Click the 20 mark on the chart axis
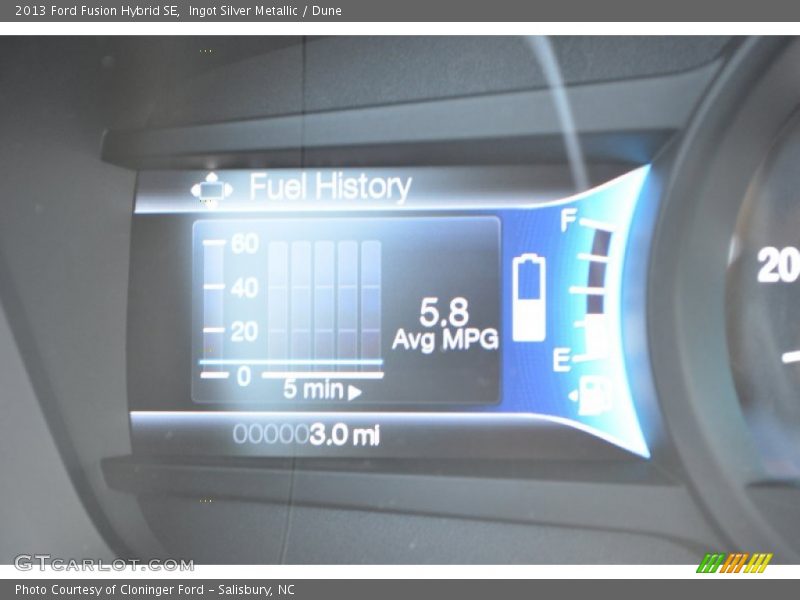Image resolution: width=800 pixels, height=600 pixels. click(245, 331)
